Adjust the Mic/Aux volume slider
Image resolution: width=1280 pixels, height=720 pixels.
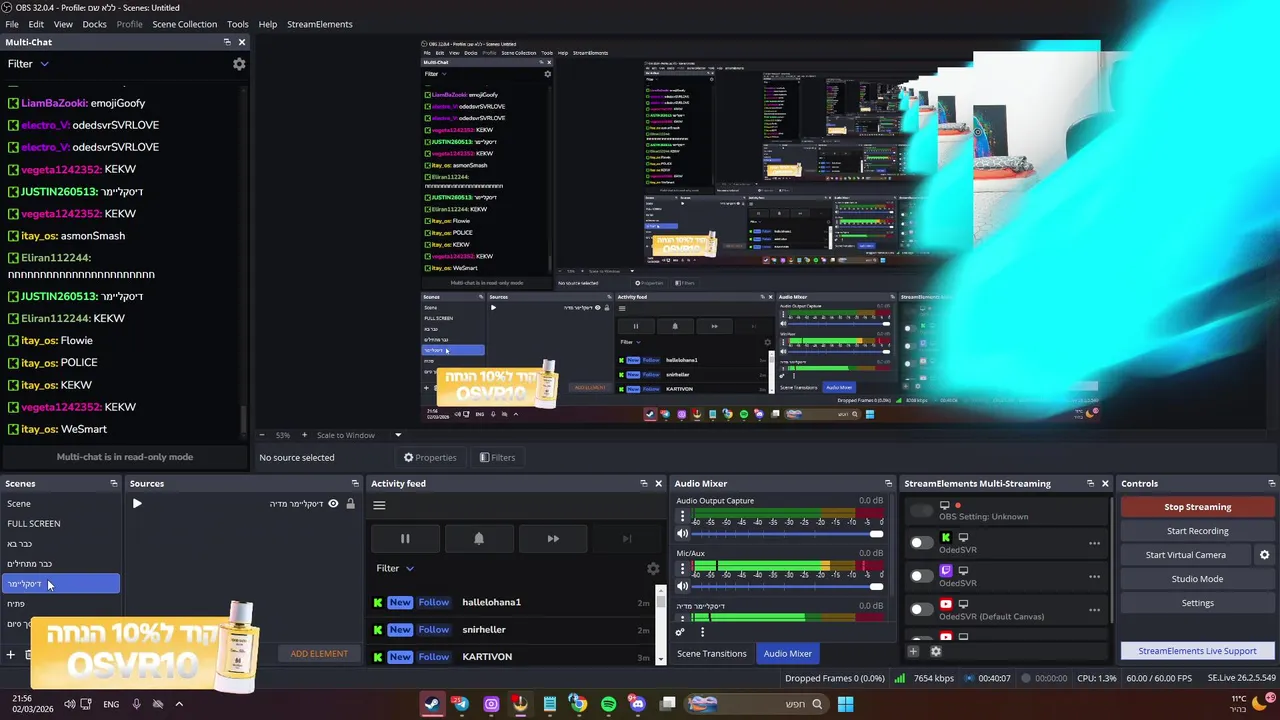788,586
